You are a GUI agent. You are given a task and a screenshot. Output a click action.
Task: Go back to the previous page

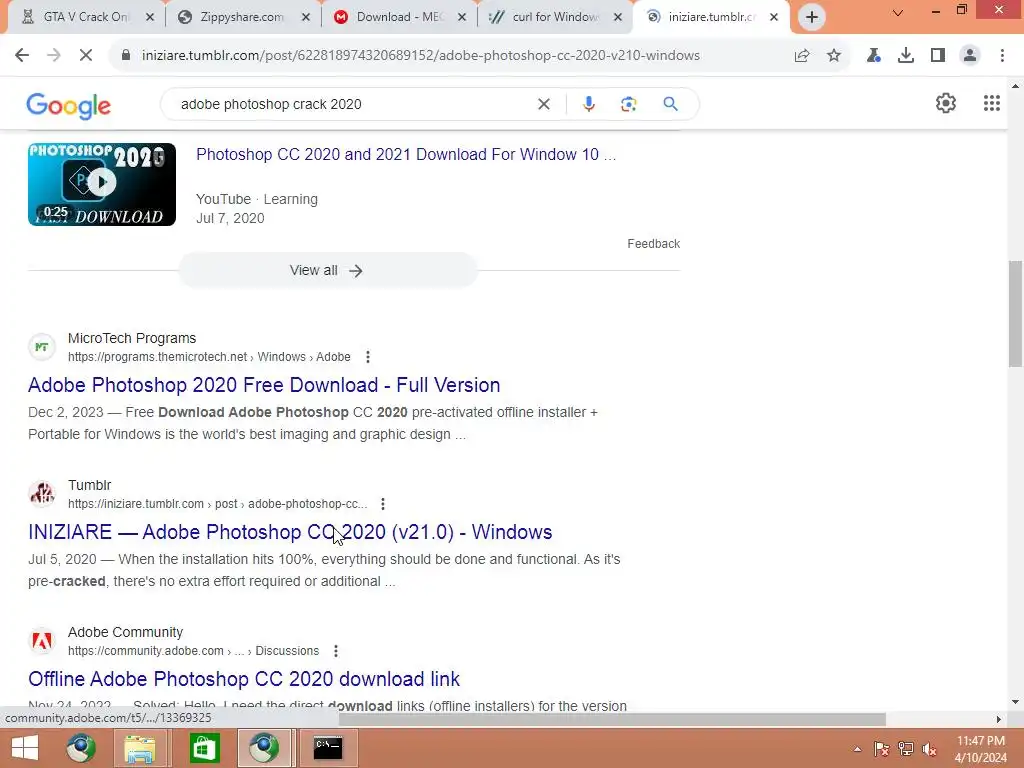pos(22,56)
